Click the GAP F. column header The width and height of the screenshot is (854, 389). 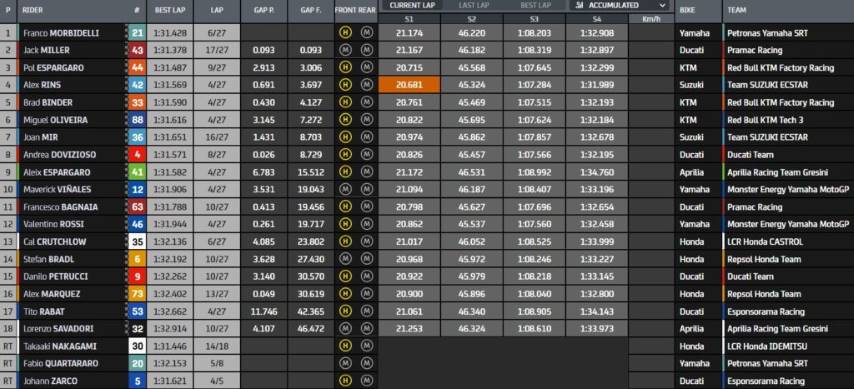(x=310, y=10)
